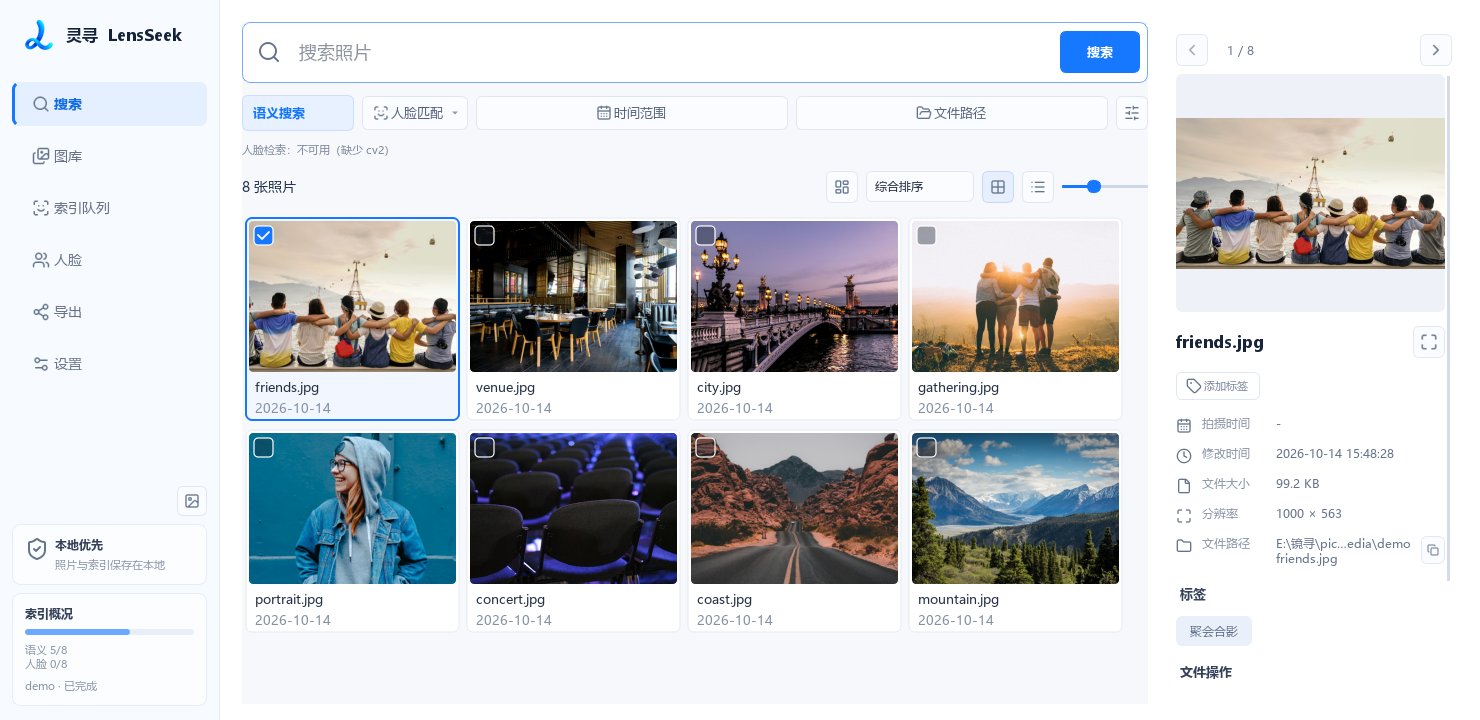Viewport: 1480px width, 720px height.
Task: Click the calendar icon beside 拍摄时间
Action: pos(1184,425)
